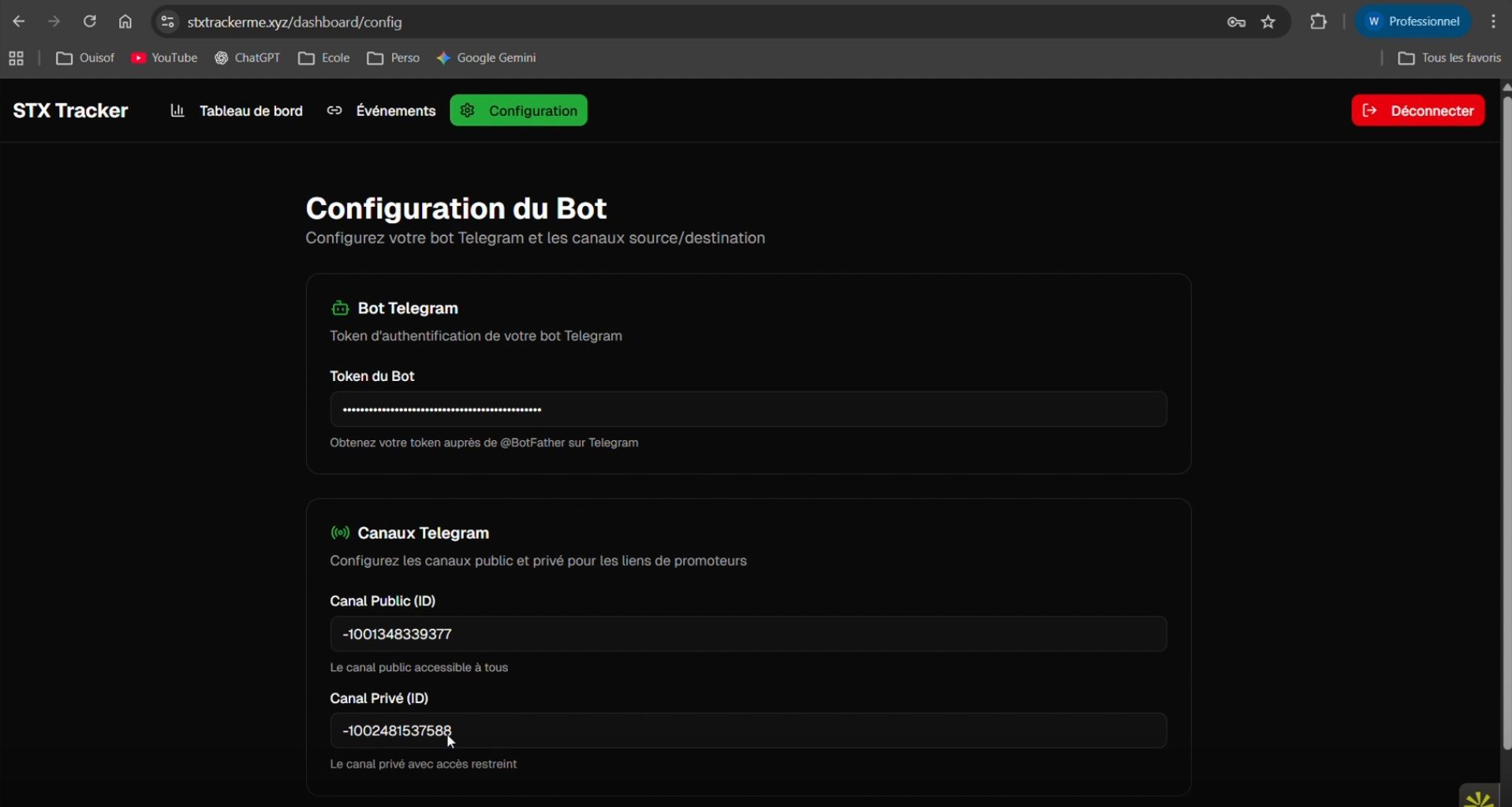Expand the Tous les favoris folder
This screenshot has width=1512, height=807.
(1449, 58)
